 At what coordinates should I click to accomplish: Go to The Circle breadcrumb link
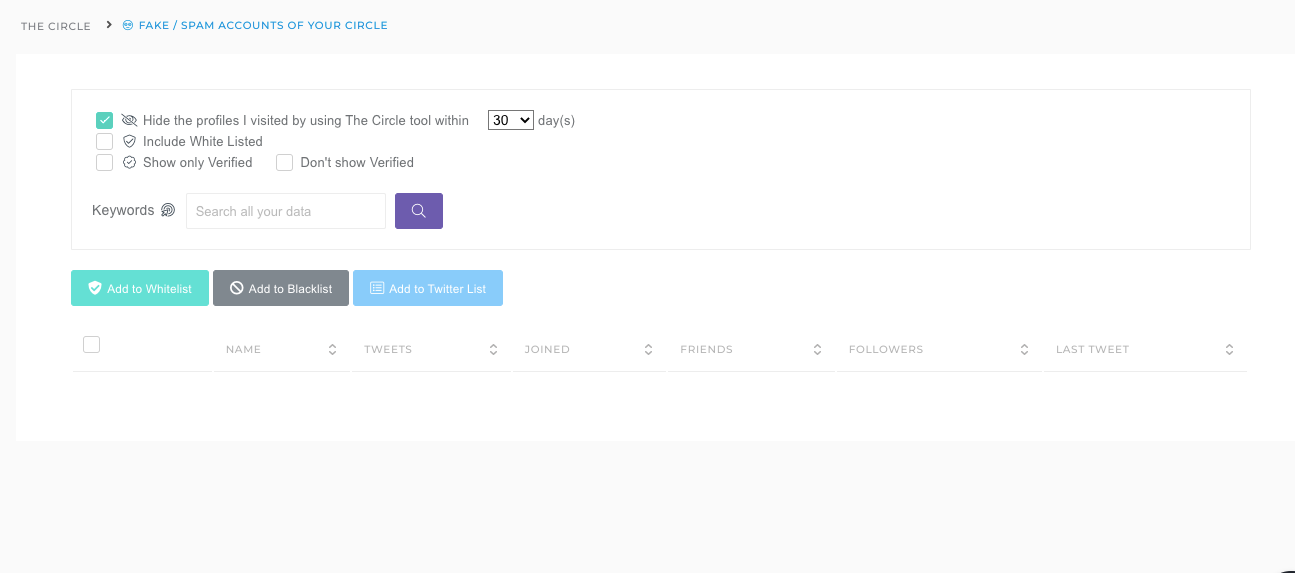point(56,26)
